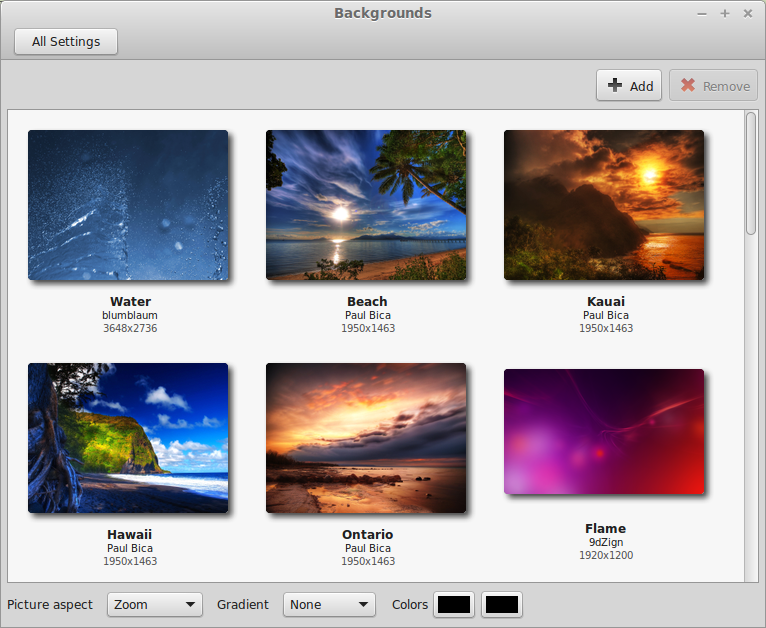
Task: Click the Add background button
Action: (x=629, y=86)
